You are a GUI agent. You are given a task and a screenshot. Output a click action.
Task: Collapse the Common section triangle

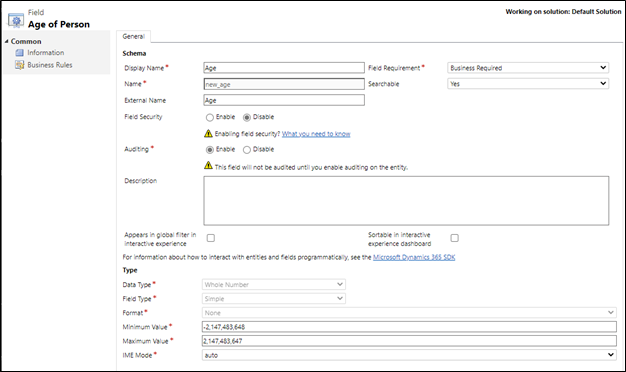[x=6, y=41]
